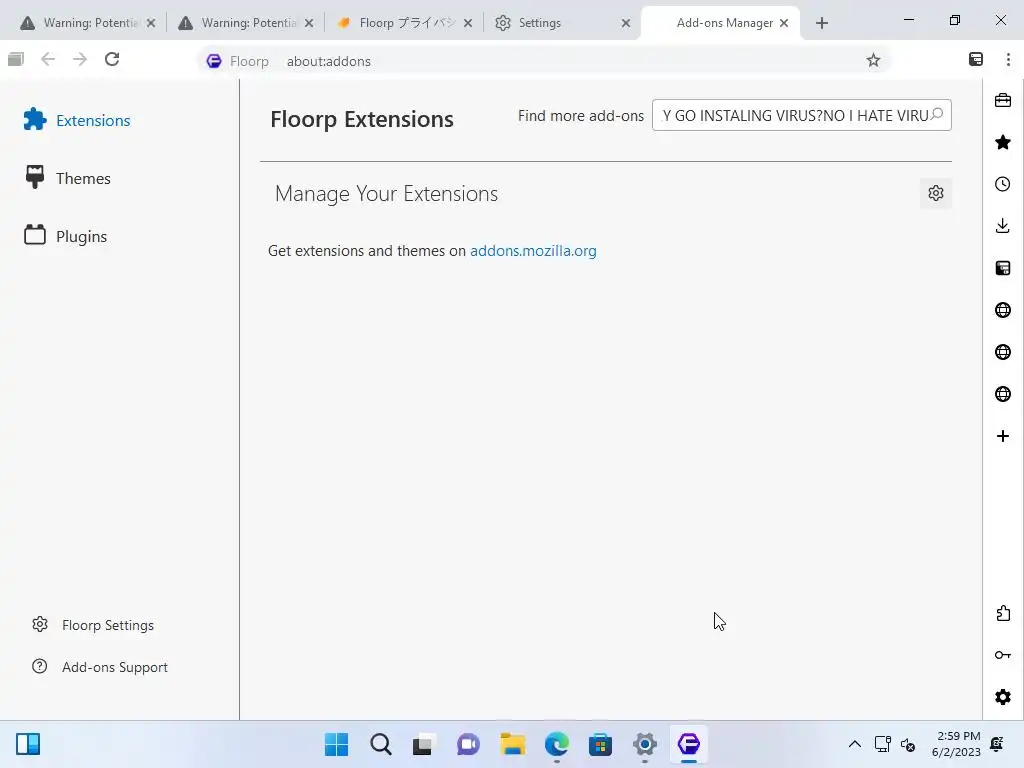1024x768 pixels.
Task: Click the search magnifier icon in add-ons field
Action: (x=936, y=114)
